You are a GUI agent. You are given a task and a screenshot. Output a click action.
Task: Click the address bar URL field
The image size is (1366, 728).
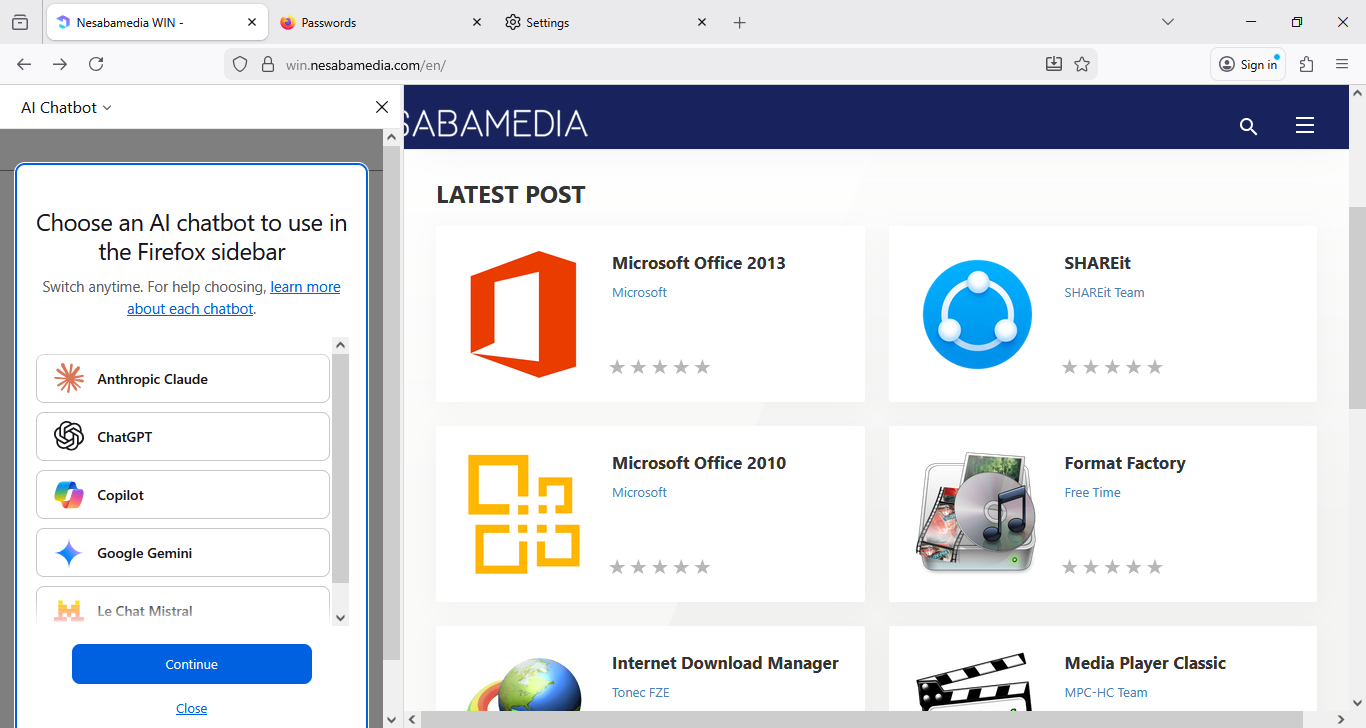(640, 65)
